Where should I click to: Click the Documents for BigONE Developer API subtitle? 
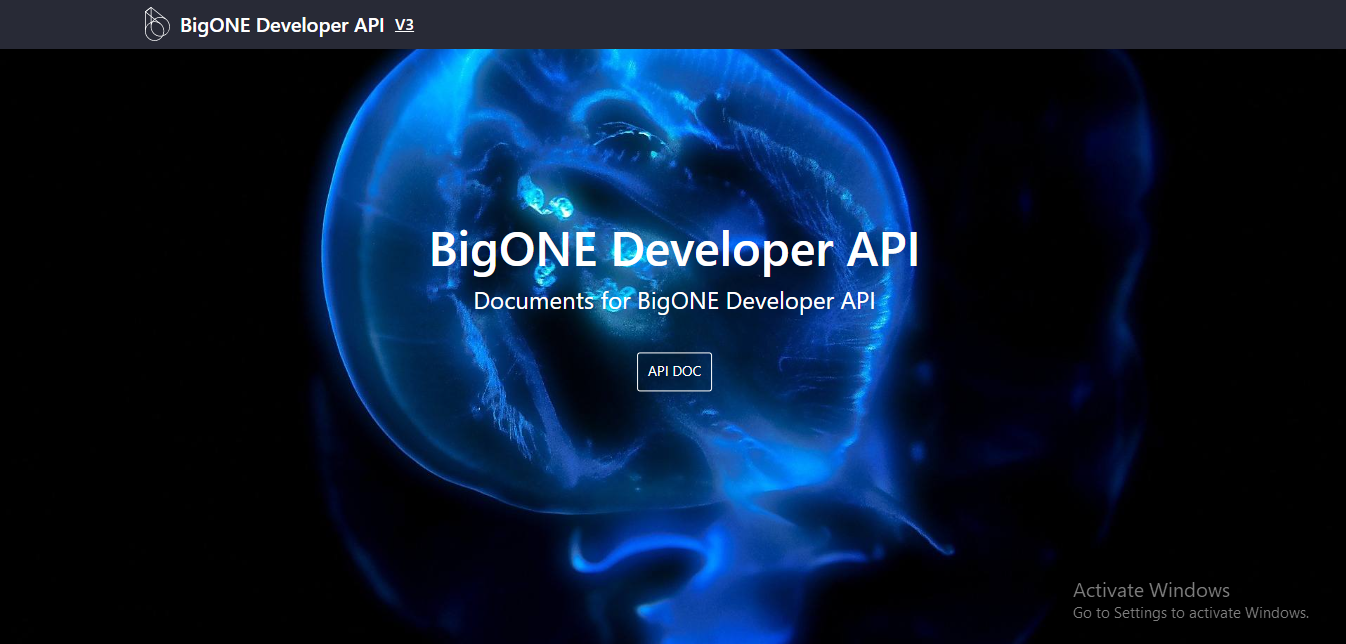coord(674,301)
